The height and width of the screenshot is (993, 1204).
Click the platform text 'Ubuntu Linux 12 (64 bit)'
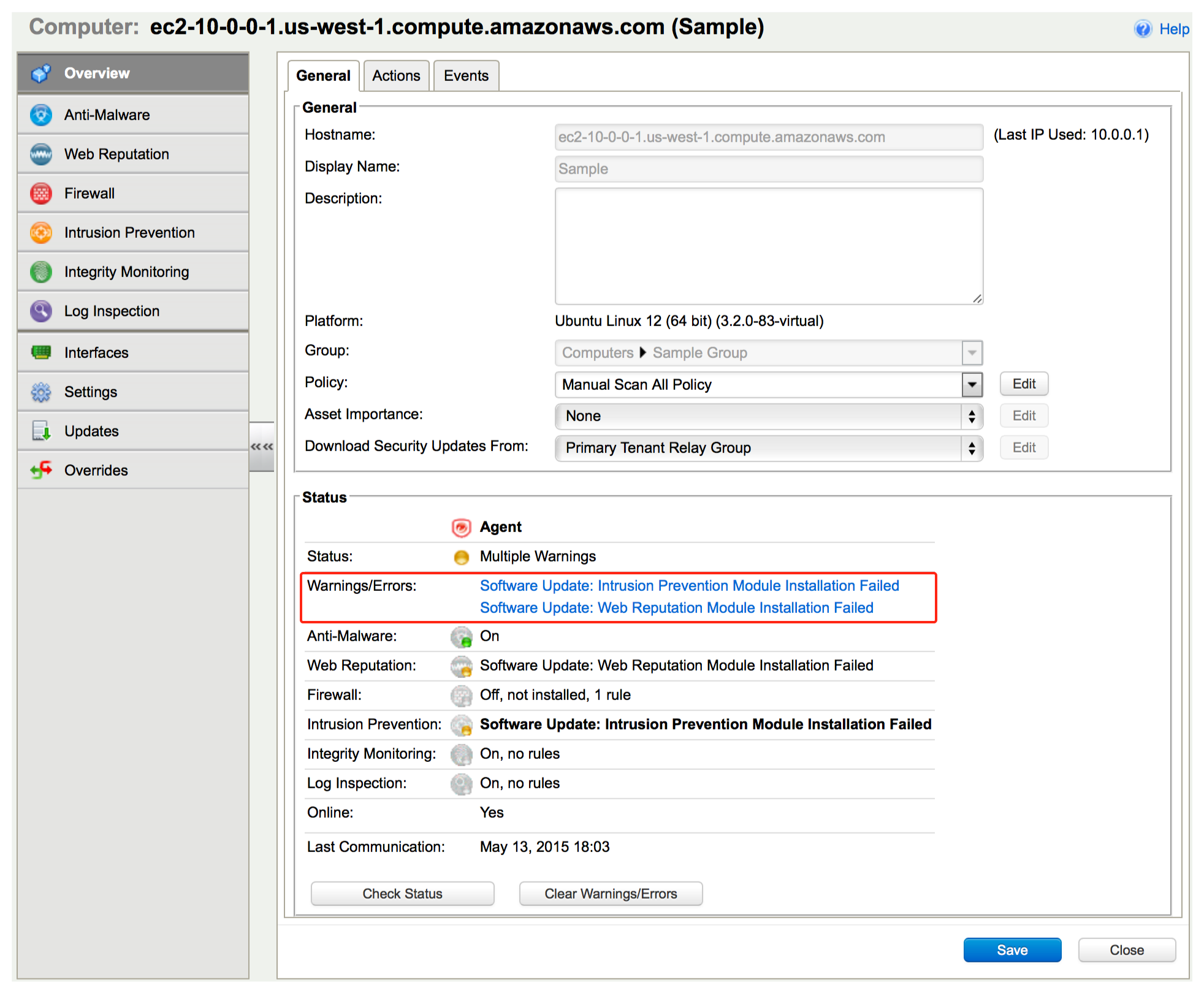pos(633,321)
